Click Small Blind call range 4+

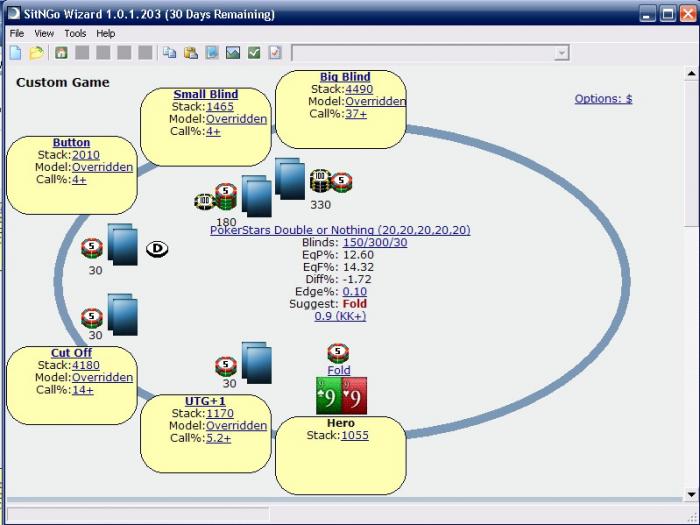coord(213,132)
